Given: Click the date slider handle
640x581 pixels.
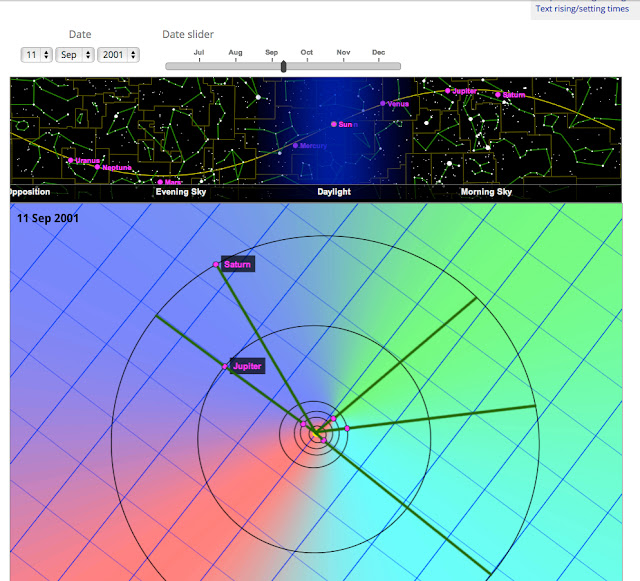Looking at the screenshot, I should pyautogui.click(x=284, y=66).
